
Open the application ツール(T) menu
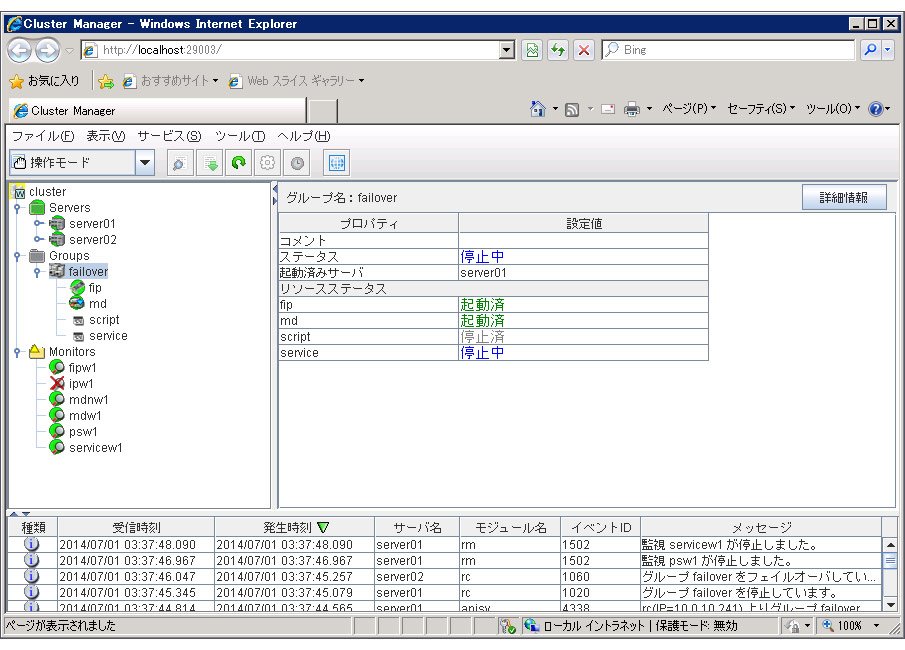tap(240, 136)
